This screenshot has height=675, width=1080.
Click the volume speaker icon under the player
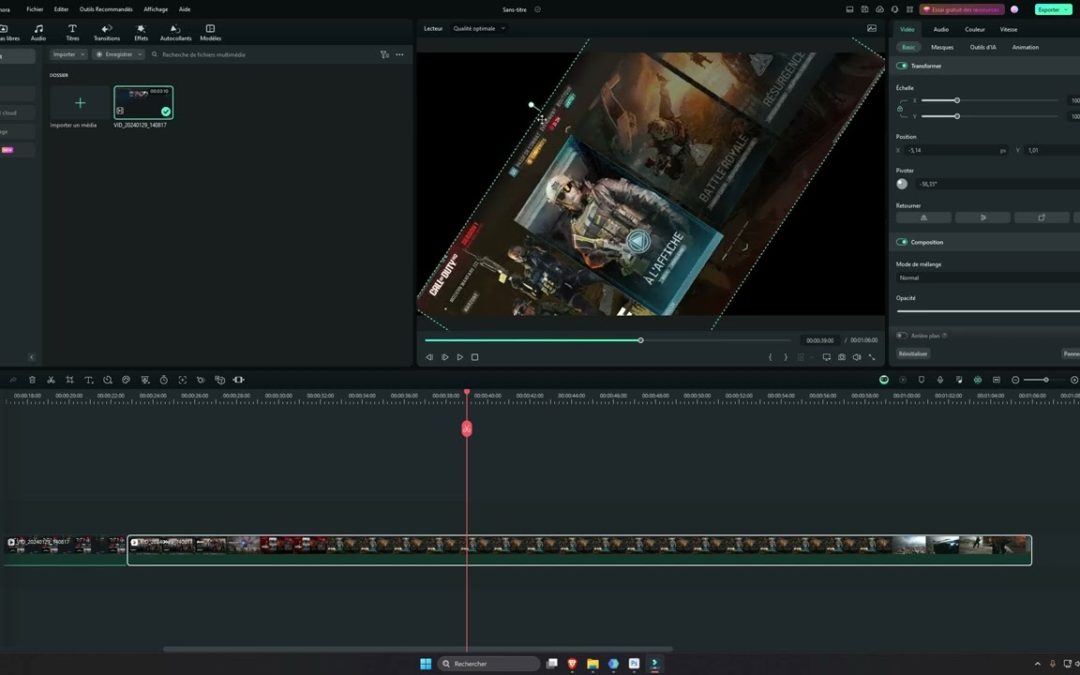[x=857, y=357]
